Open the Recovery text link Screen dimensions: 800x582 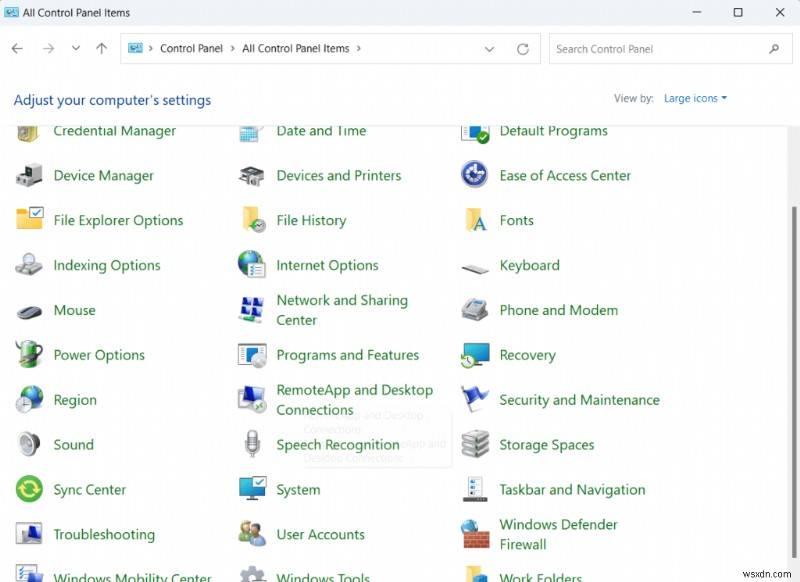[x=528, y=355]
